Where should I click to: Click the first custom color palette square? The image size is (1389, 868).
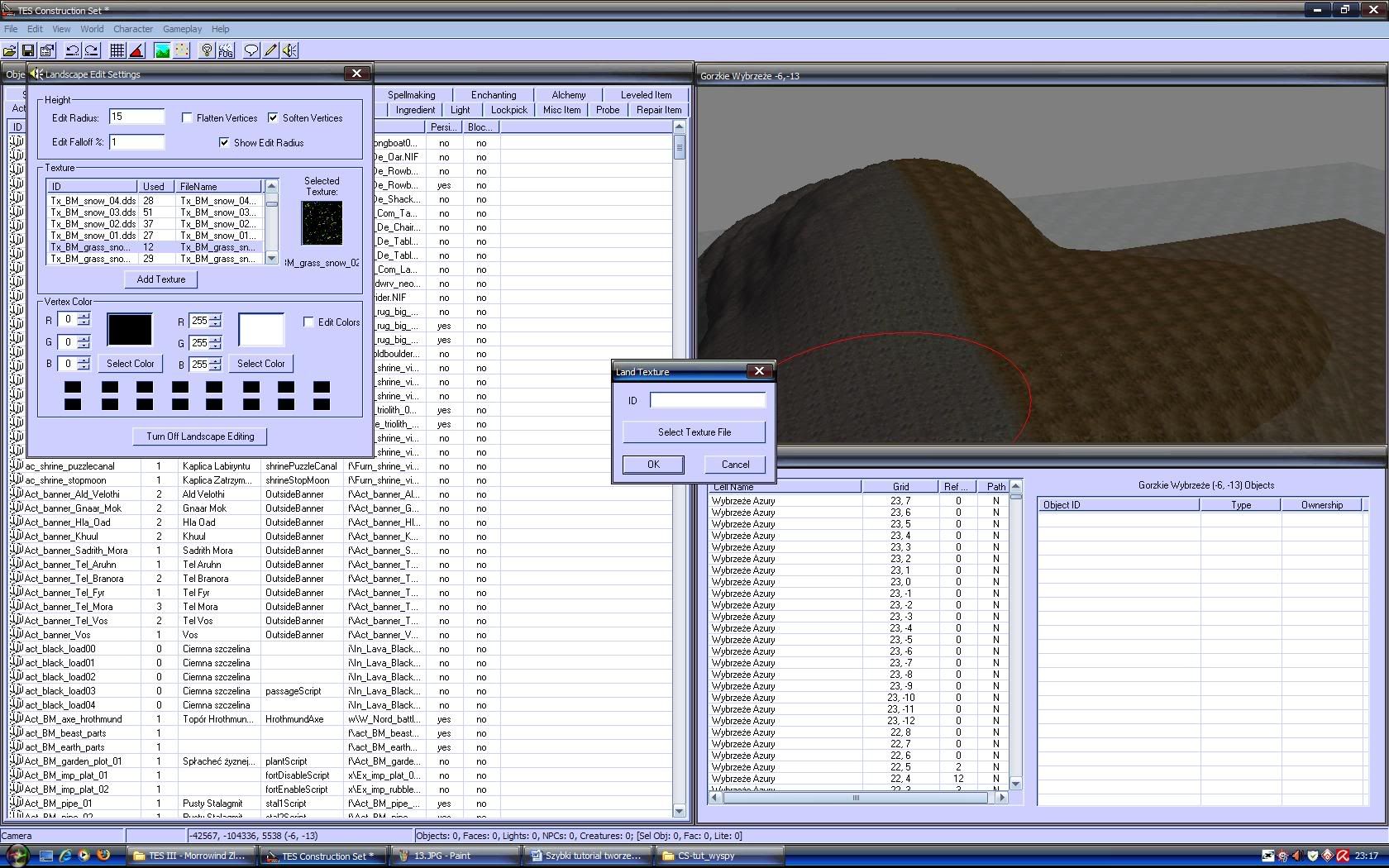coord(73,387)
